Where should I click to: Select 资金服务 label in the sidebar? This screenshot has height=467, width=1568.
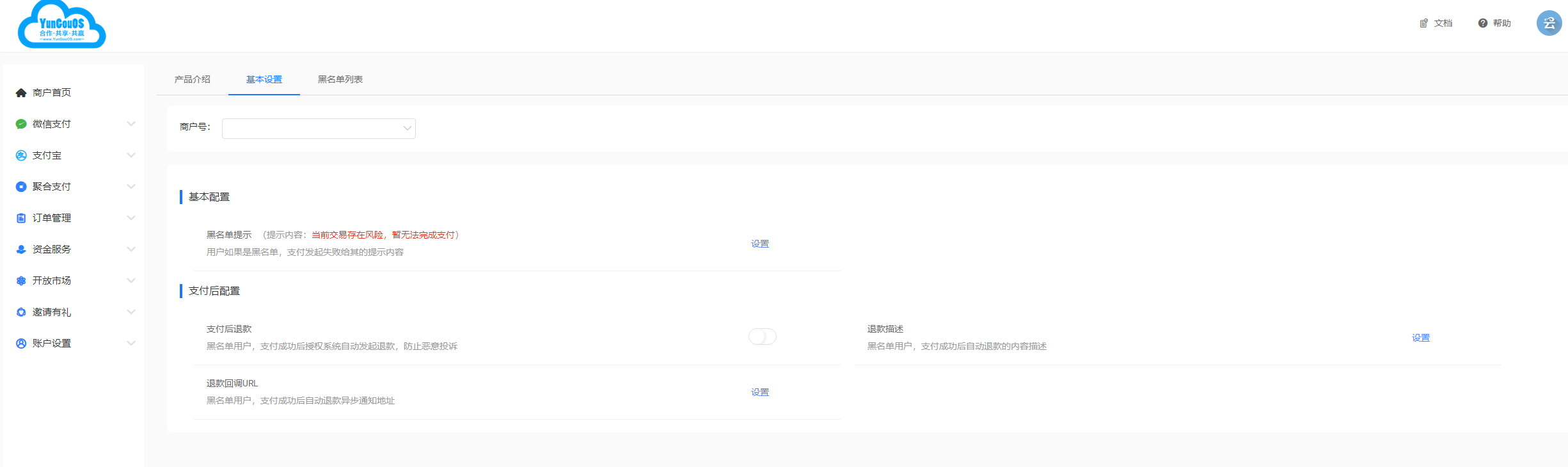coord(52,249)
